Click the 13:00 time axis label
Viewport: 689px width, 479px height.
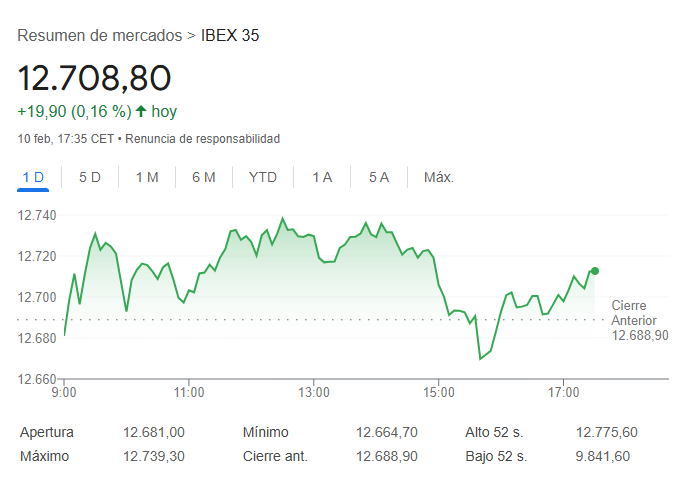pyautogui.click(x=314, y=392)
